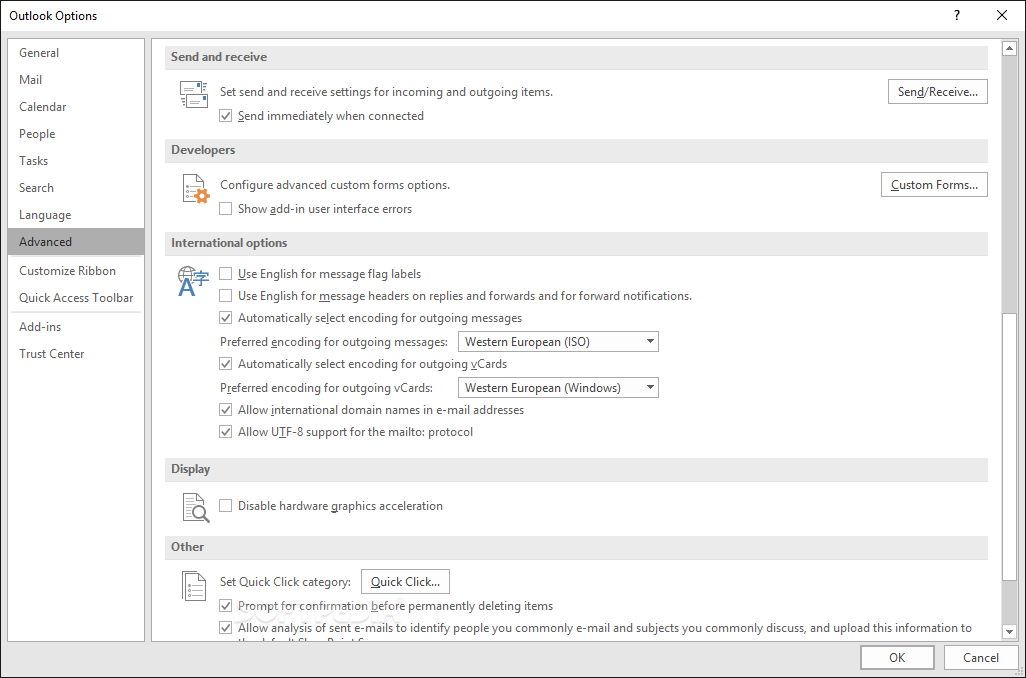Open the Tasks category

[x=76, y=161]
